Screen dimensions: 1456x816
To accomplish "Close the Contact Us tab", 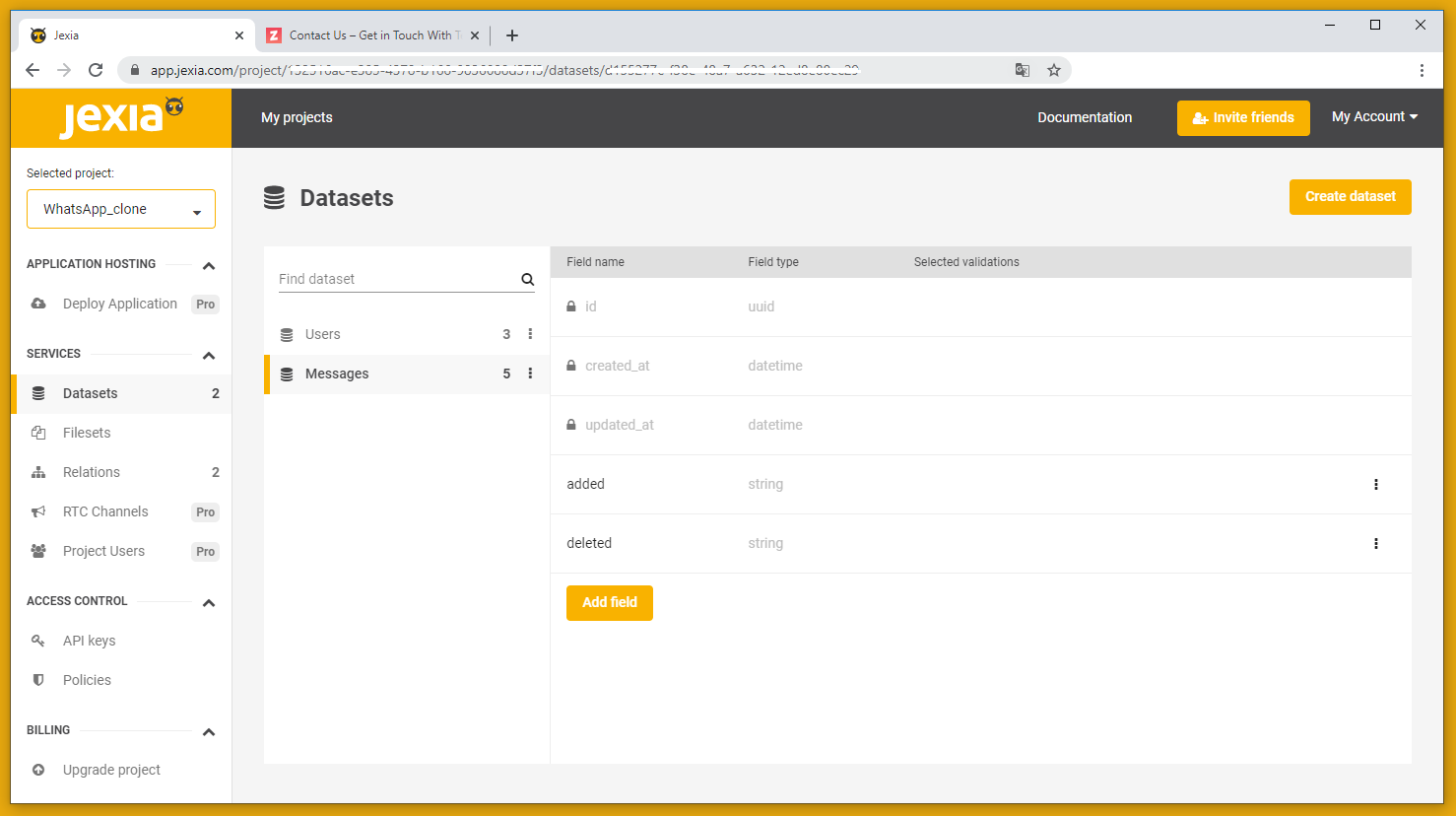I will [x=475, y=35].
